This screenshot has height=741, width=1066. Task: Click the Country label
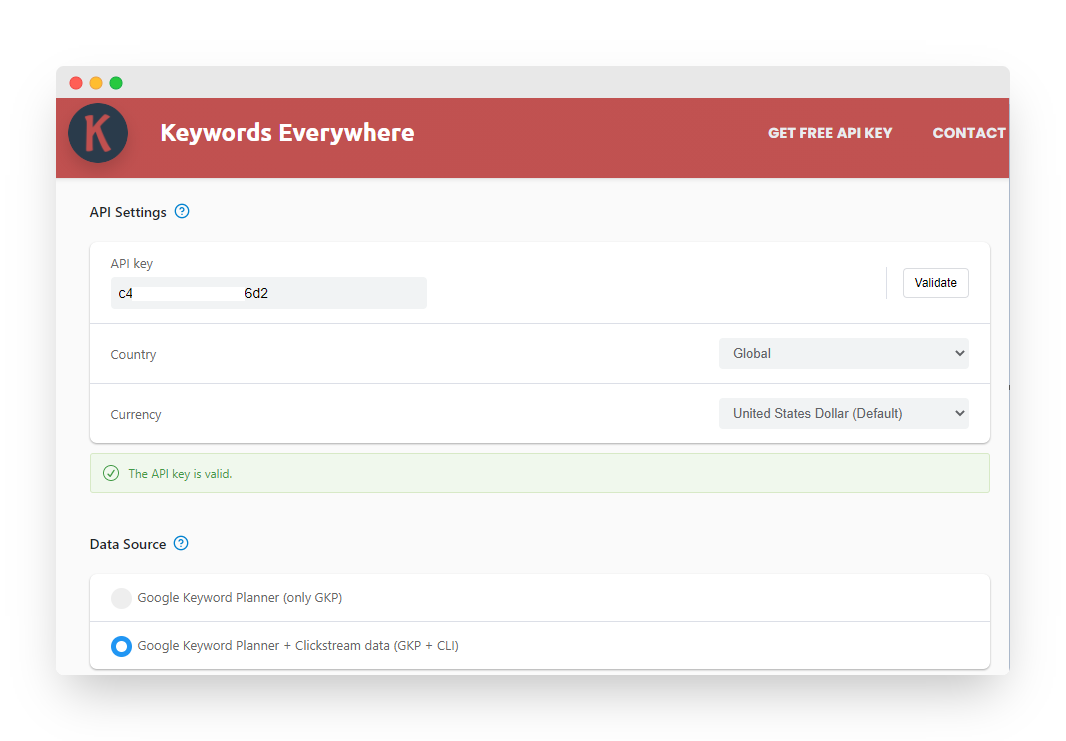[x=133, y=355]
